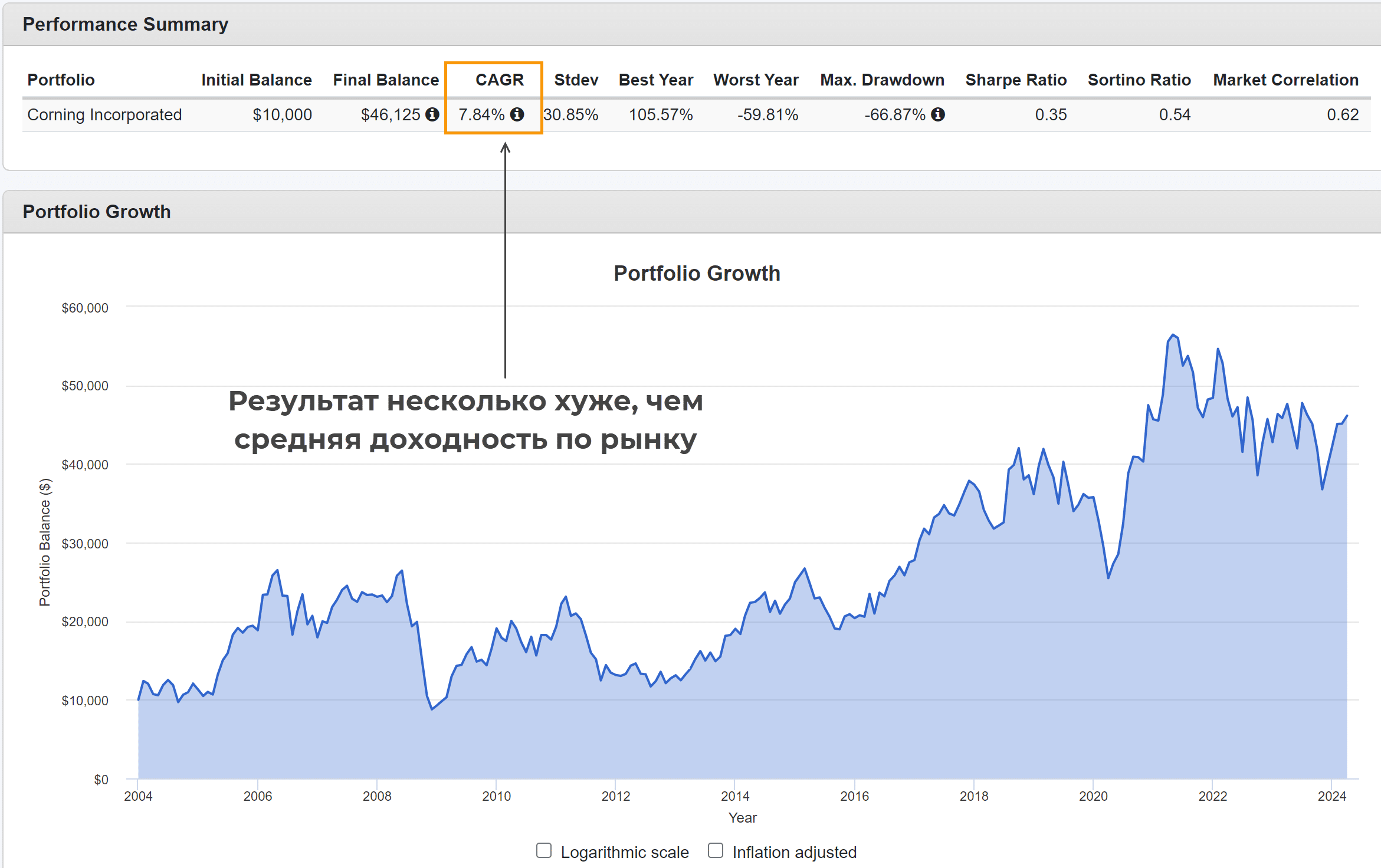
Task: Click the Portfolio Growth panel heading
Action: pyautogui.click(x=97, y=212)
